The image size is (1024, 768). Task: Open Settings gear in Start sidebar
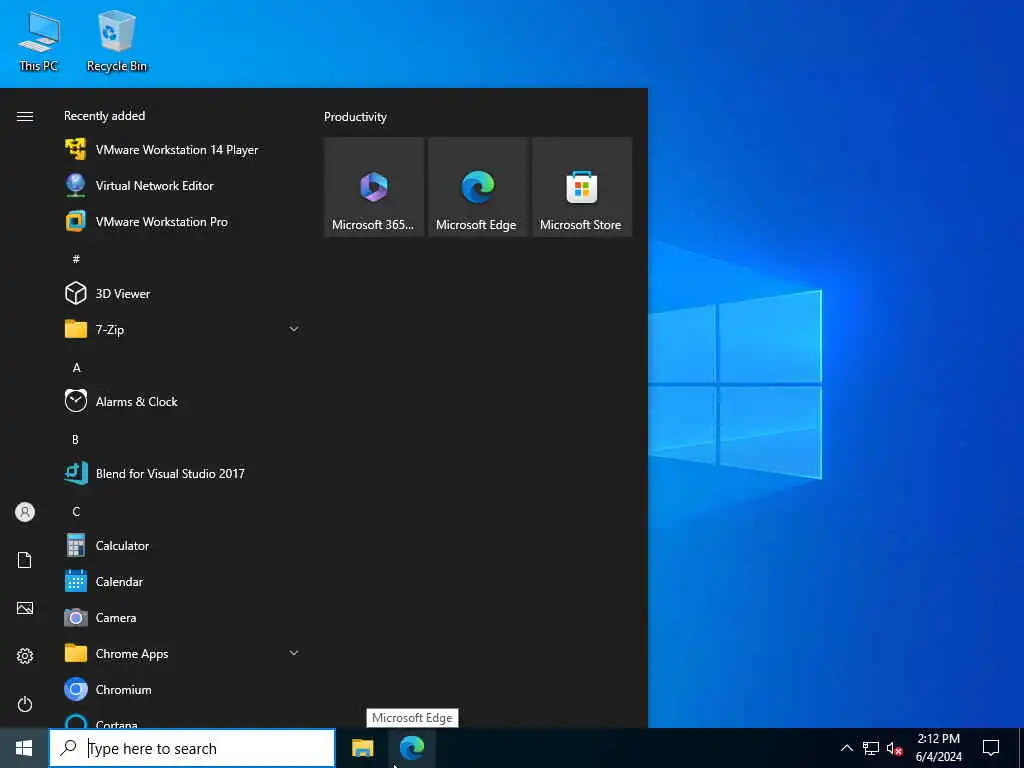tap(25, 656)
